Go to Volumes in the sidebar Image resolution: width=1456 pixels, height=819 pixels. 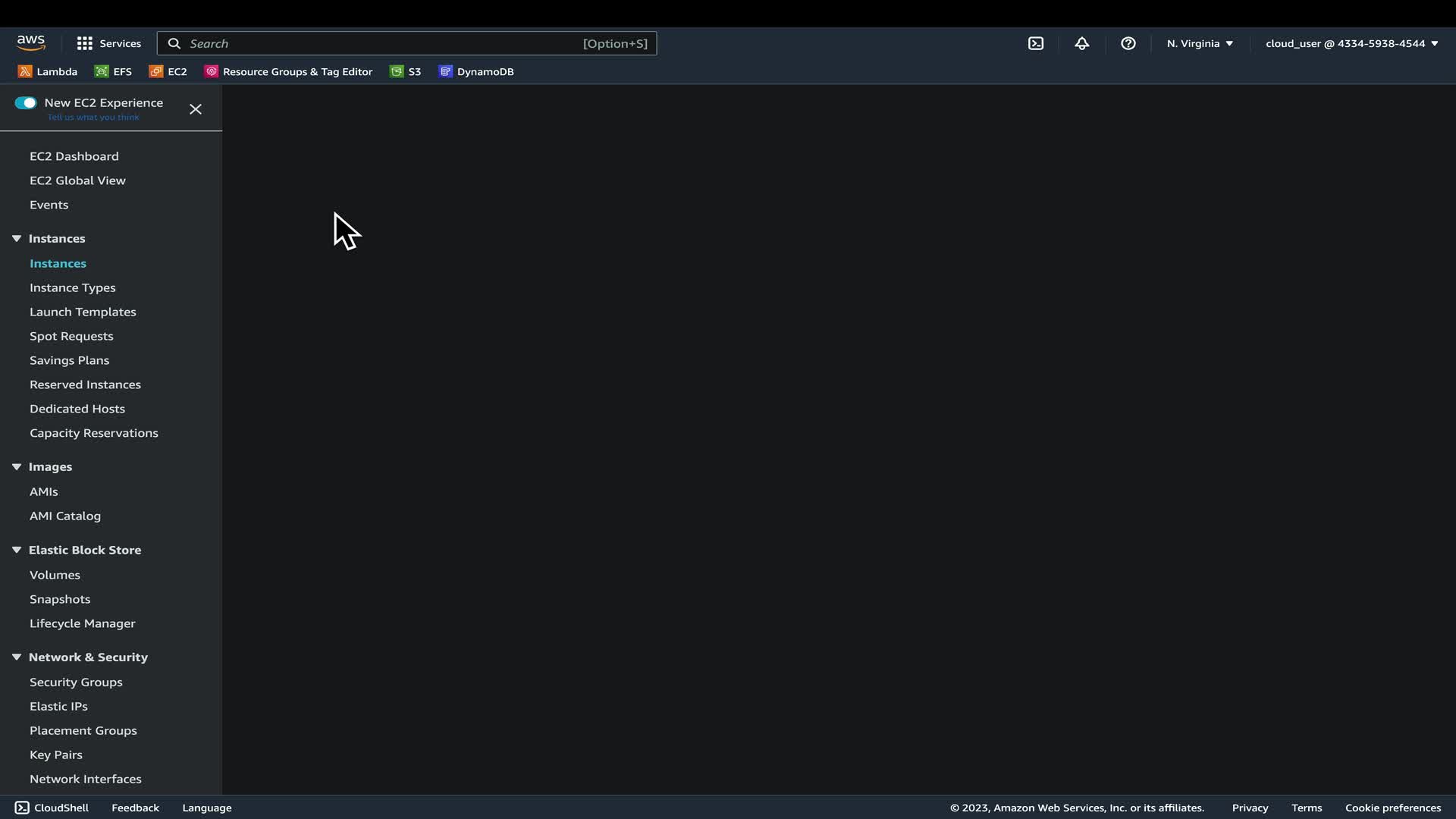55,575
